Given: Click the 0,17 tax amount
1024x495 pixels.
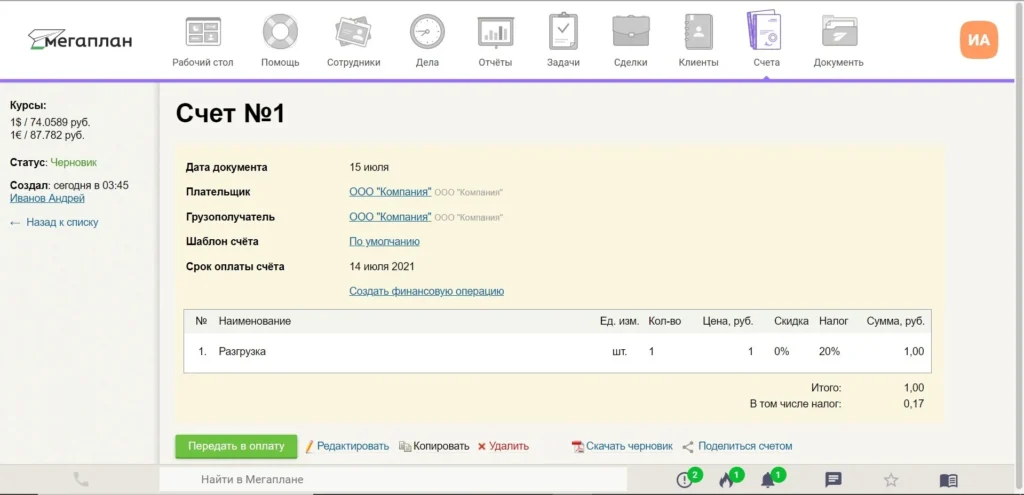Looking at the screenshot, I should (914, 404).
